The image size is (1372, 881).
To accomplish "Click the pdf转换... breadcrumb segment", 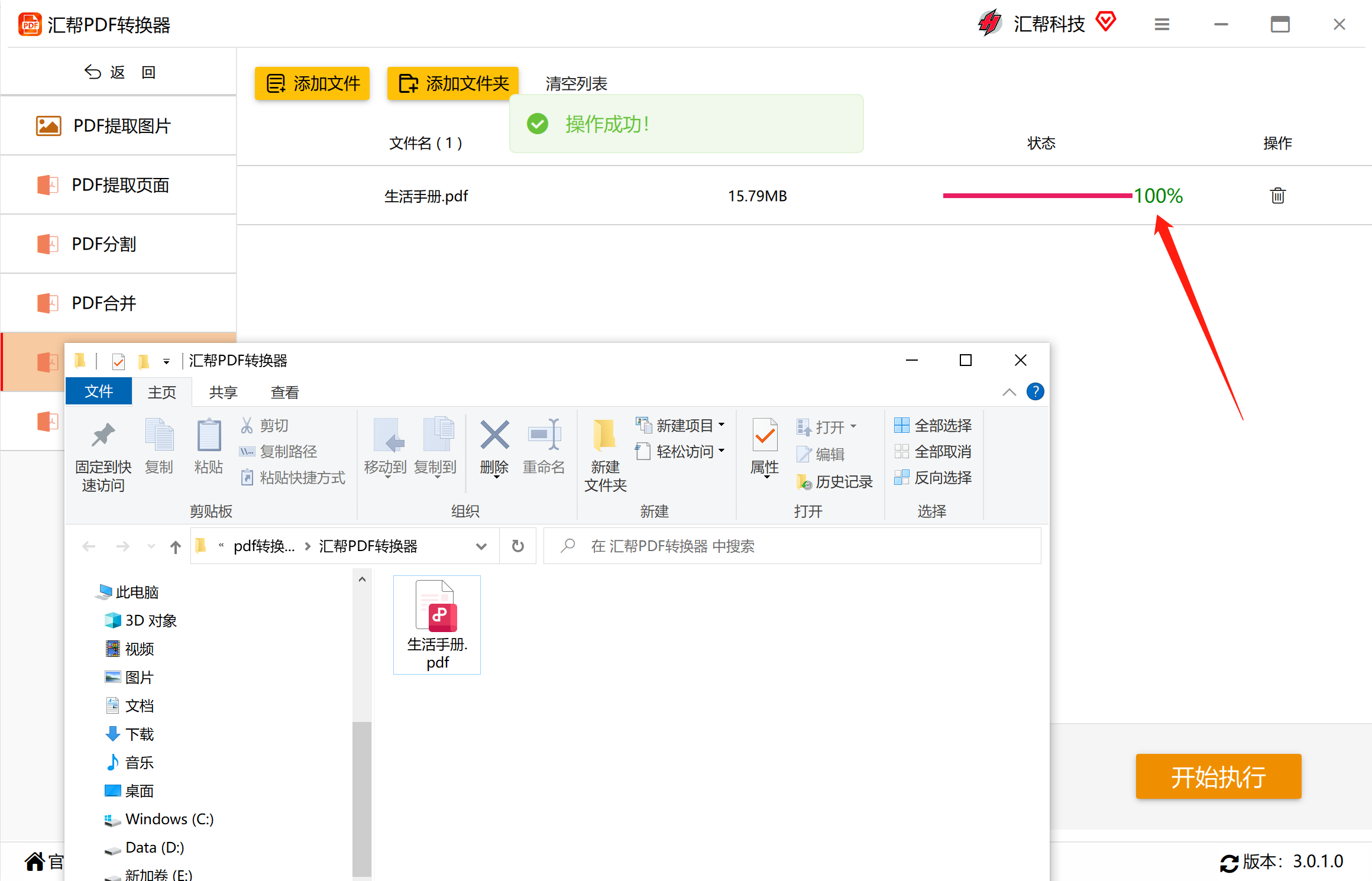I will (264, 546).
